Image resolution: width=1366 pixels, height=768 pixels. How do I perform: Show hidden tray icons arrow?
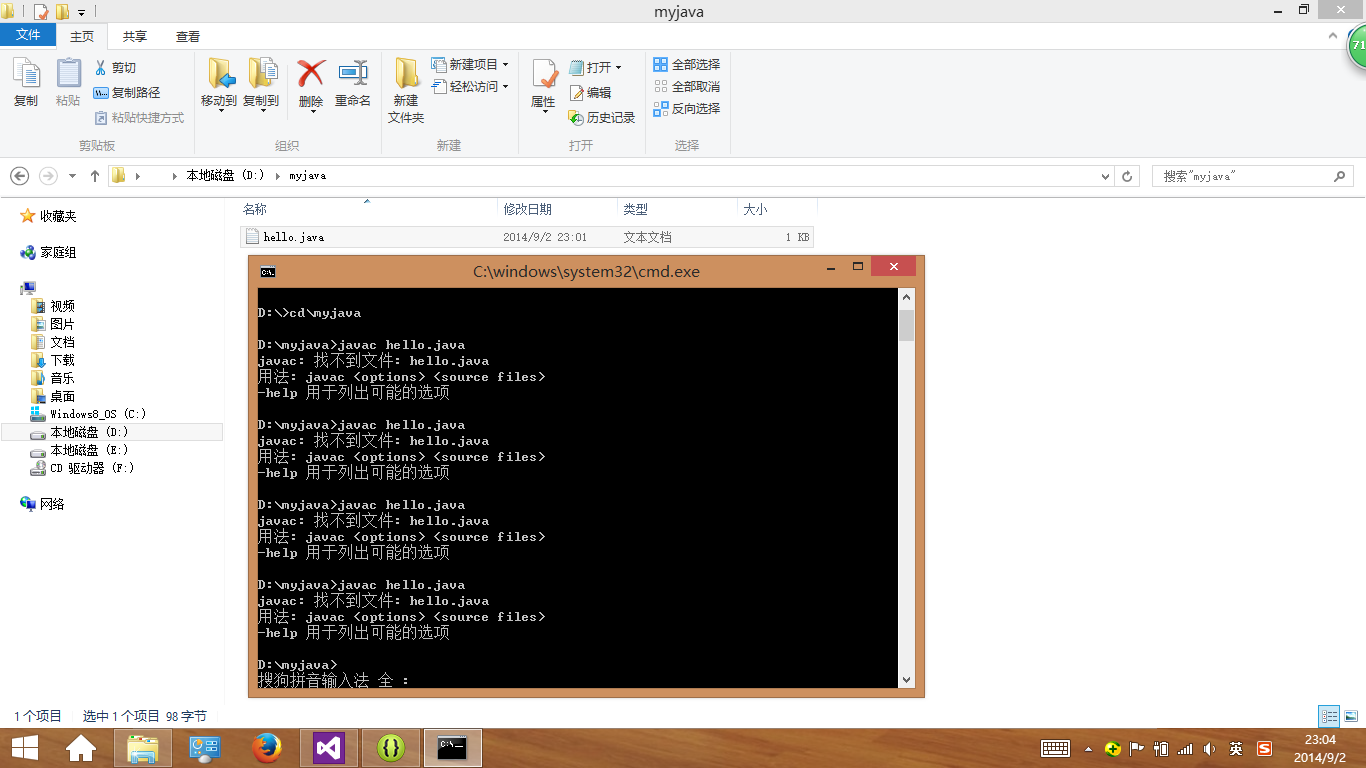pyautogui.click(x=1089, y=748)
